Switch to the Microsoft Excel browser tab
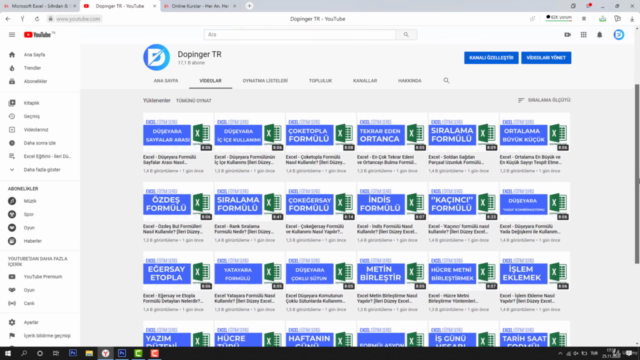Viewport: 640px width, 360px height. coord(40,6)
